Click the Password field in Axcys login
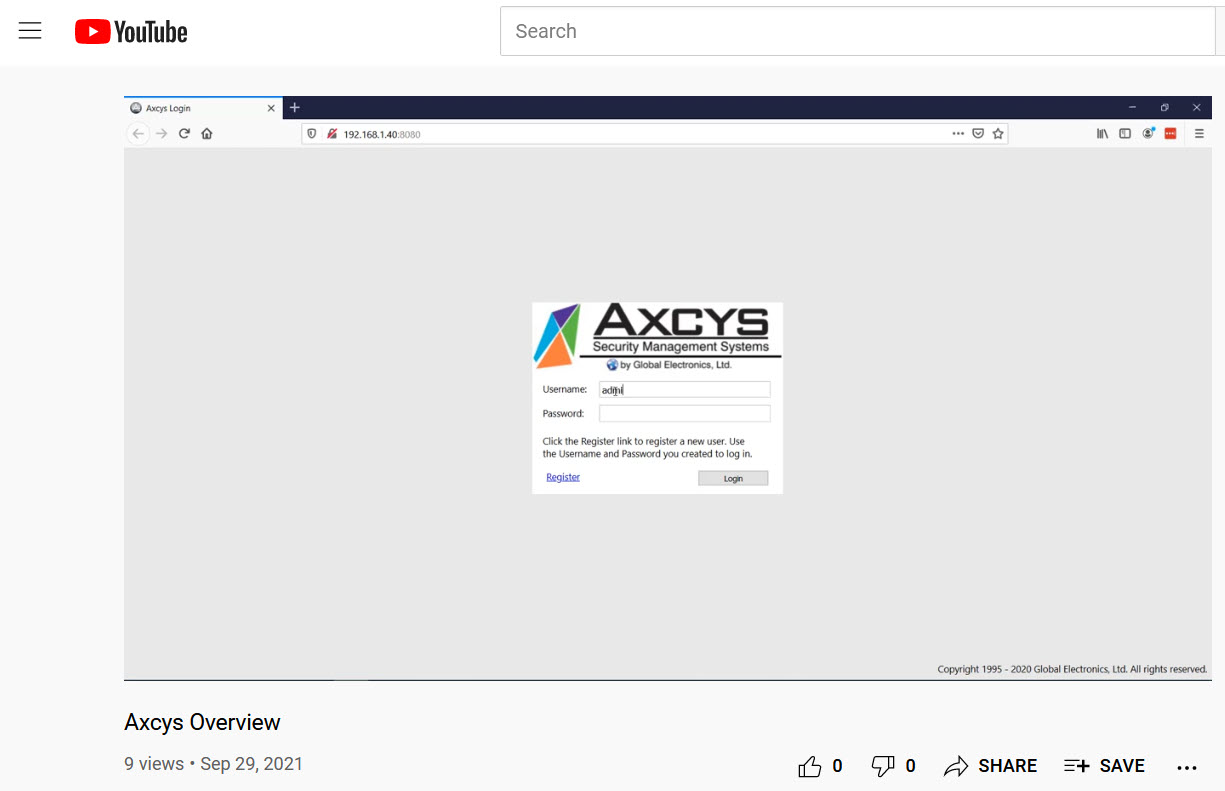Image resolution: width=1225 pixels, height=791 pixels. [x=684, y=413]
